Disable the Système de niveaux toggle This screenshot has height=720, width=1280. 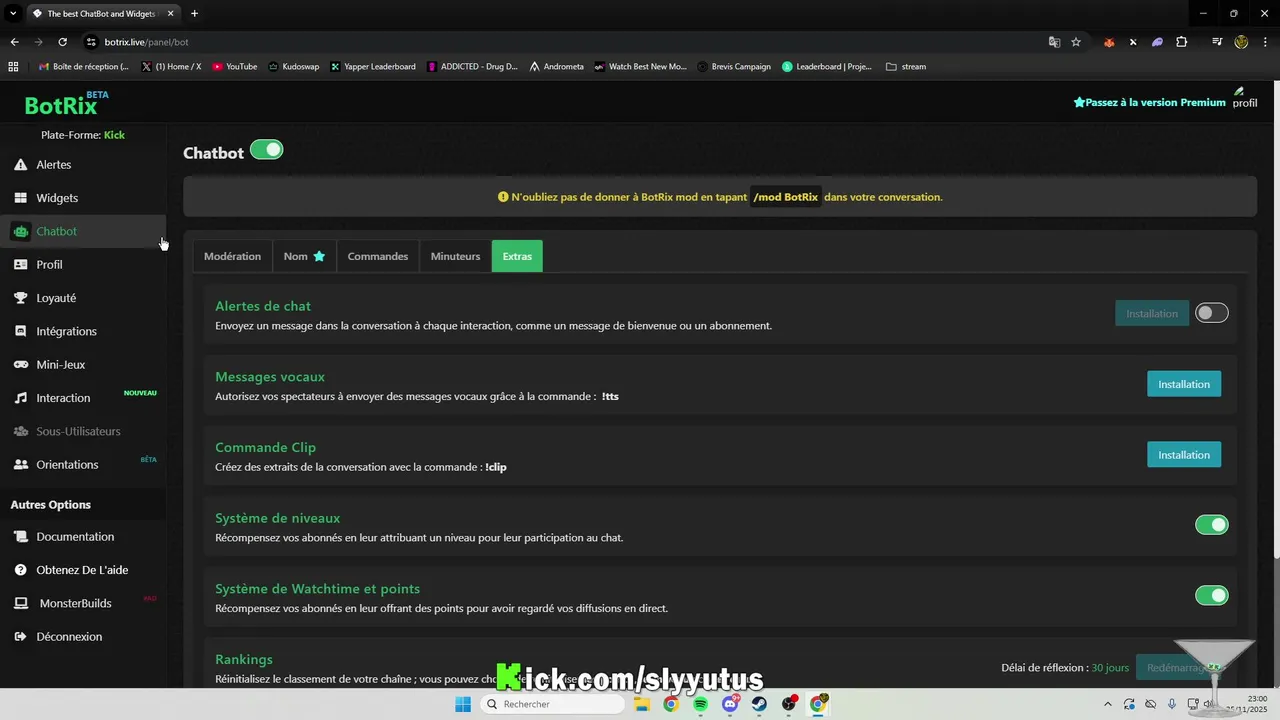pos(1212,525)
